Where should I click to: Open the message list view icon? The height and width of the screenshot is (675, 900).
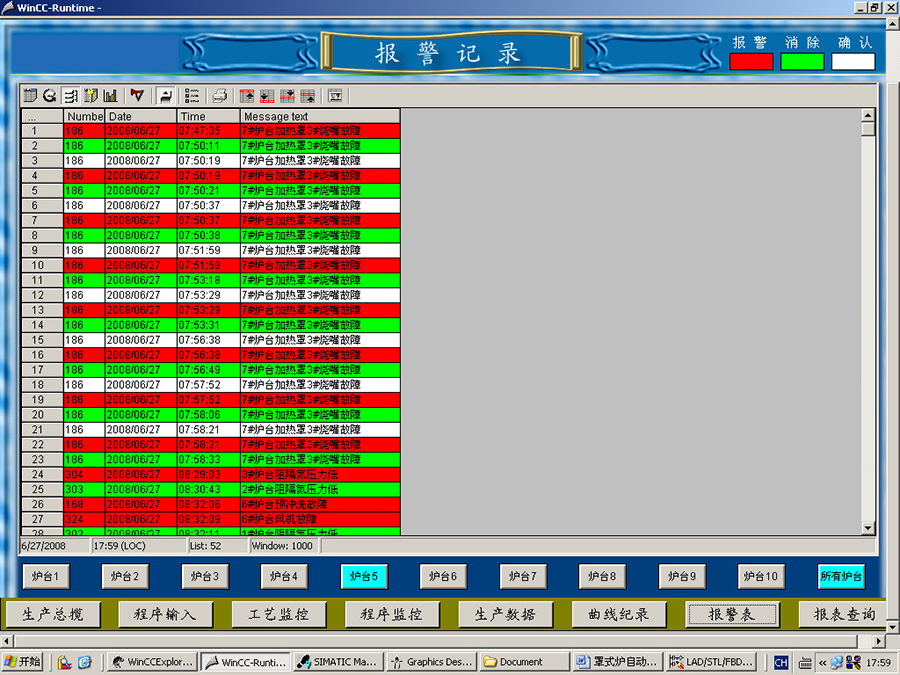pos(31,96)
